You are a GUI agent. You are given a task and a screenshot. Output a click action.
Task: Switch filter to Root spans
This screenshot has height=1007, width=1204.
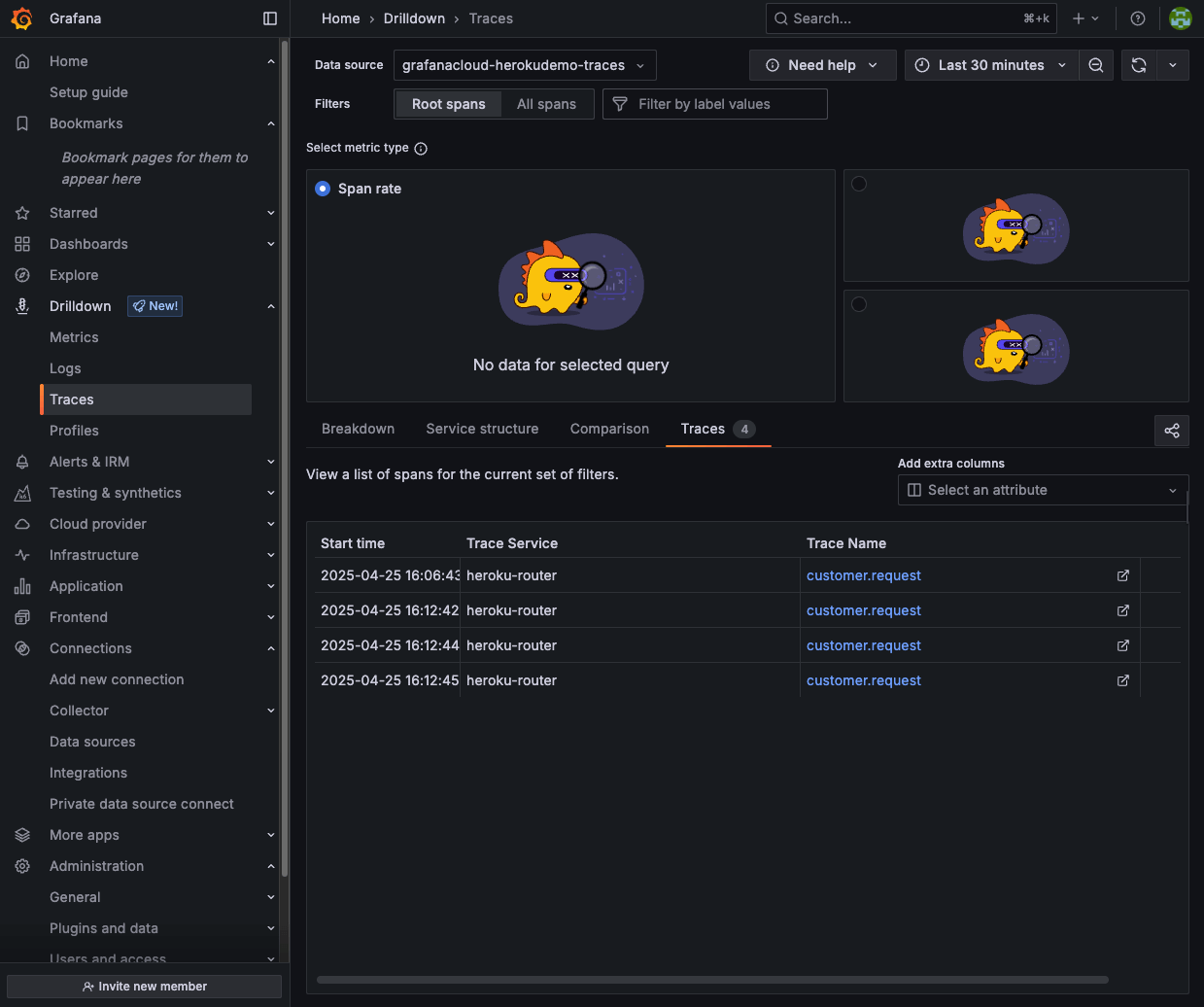(x=448, y=104)
